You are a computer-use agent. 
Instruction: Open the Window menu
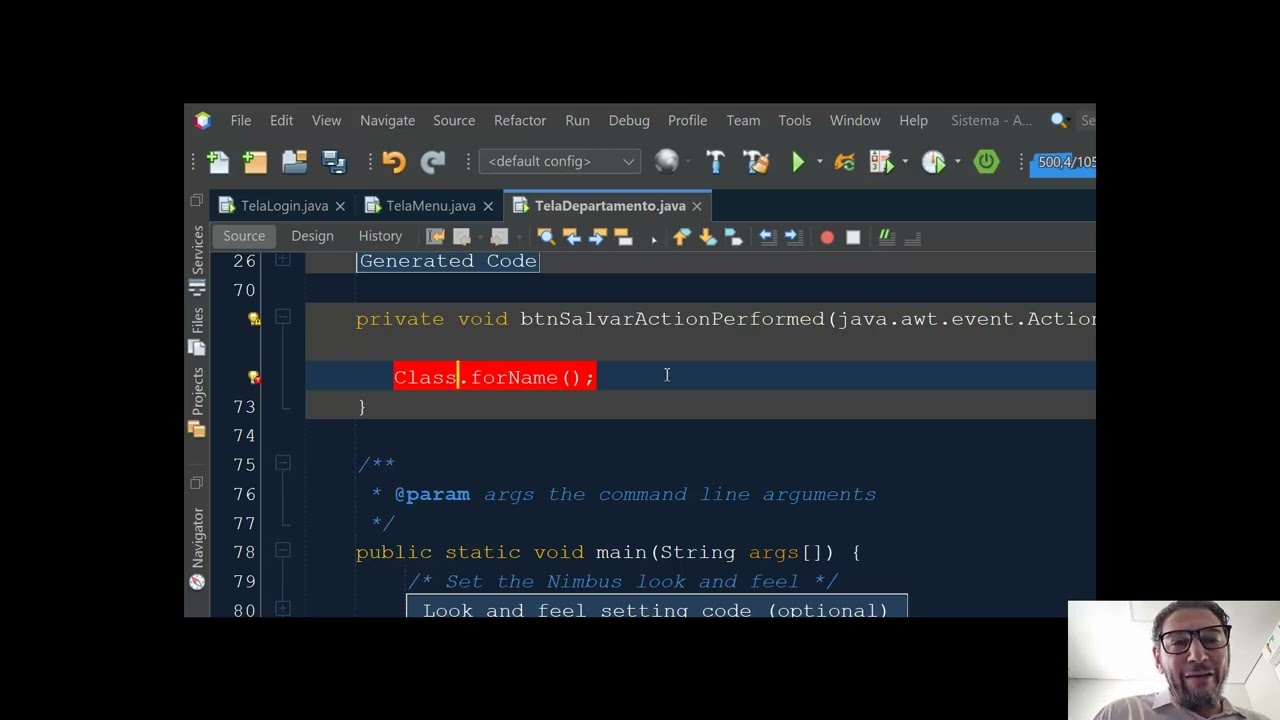[855, 120]
